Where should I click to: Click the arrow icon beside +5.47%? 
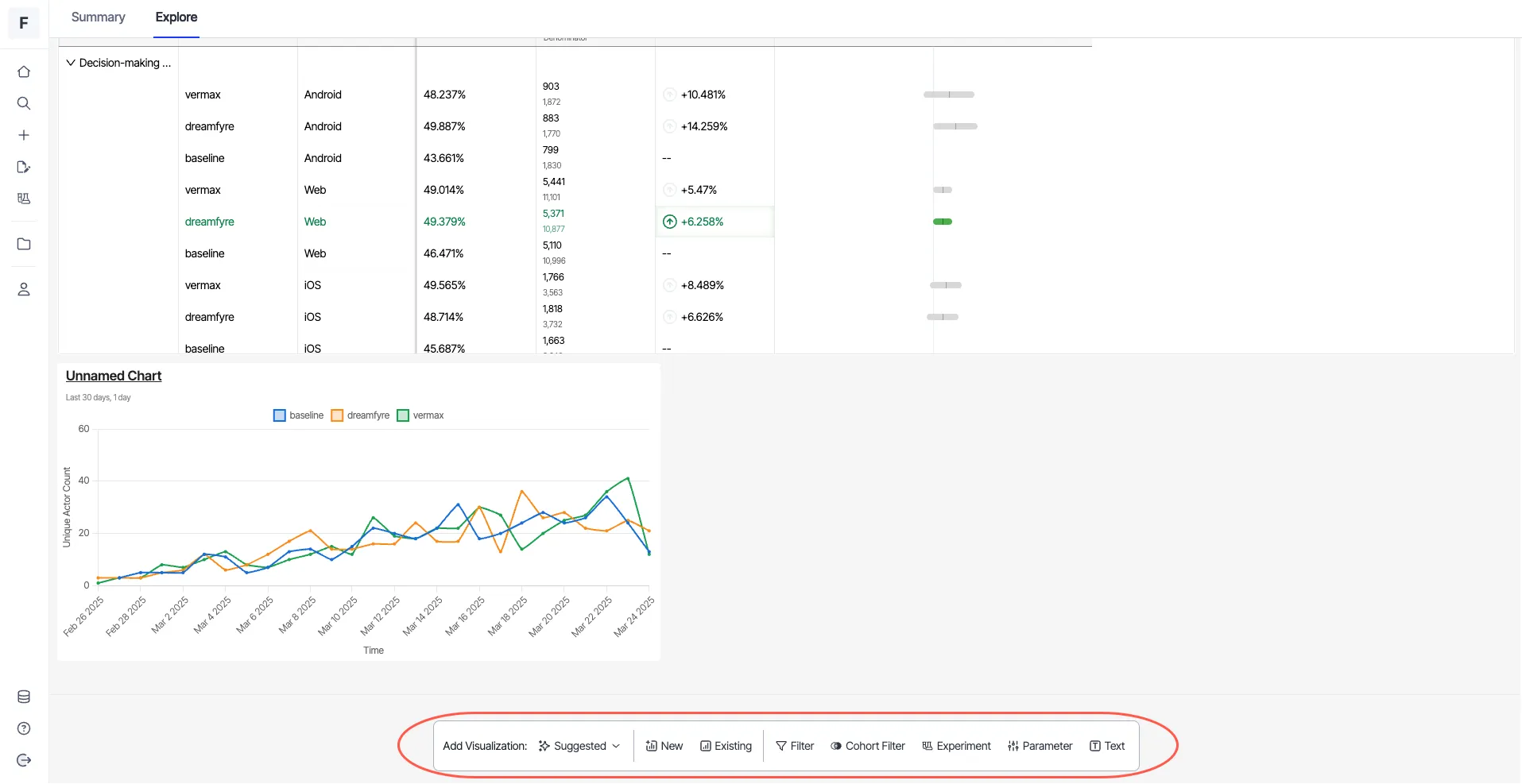click(670, 190)
